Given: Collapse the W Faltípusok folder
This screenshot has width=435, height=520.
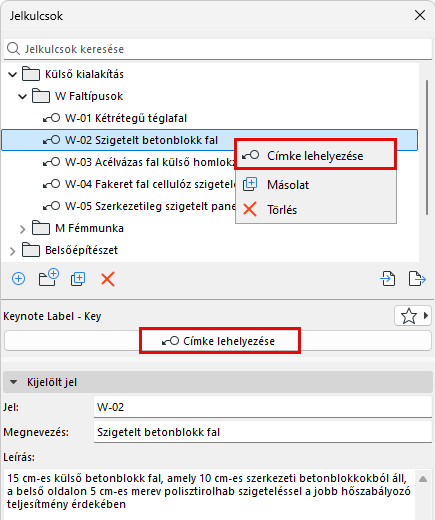Looking at the screenshot, I should click(22, 96).
